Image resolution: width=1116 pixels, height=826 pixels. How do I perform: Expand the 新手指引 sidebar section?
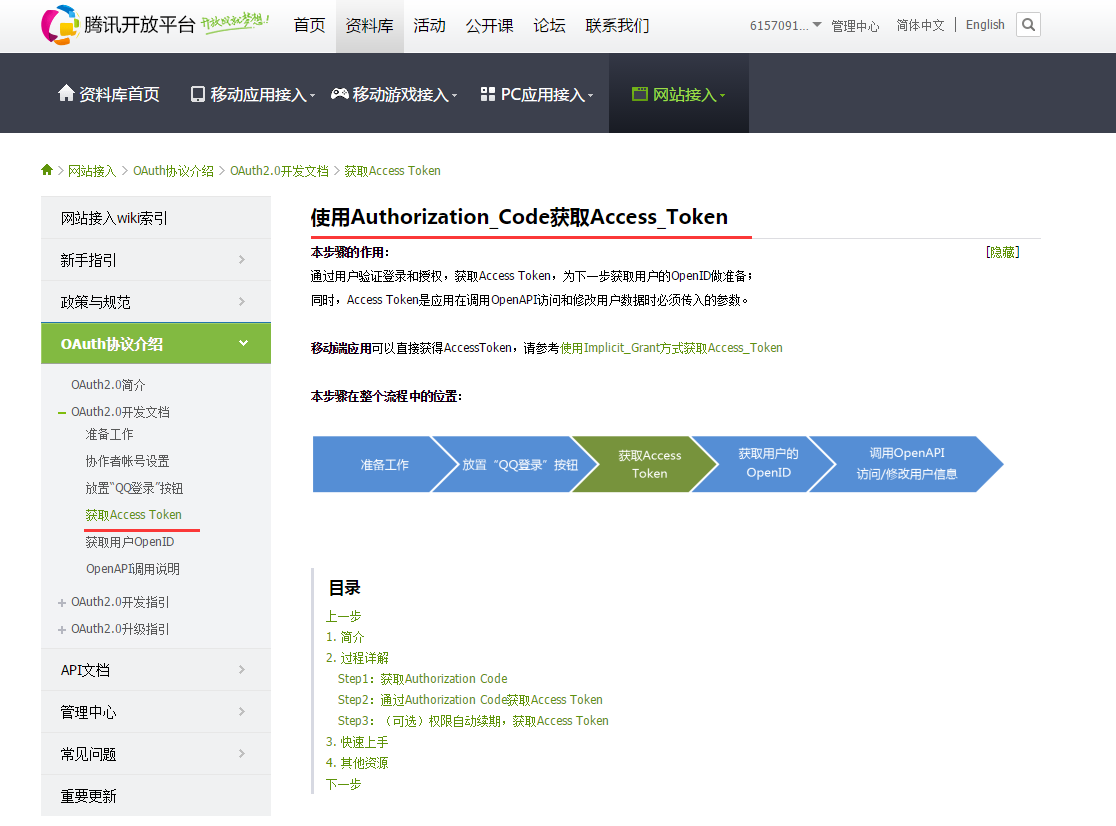pos(156,260)
